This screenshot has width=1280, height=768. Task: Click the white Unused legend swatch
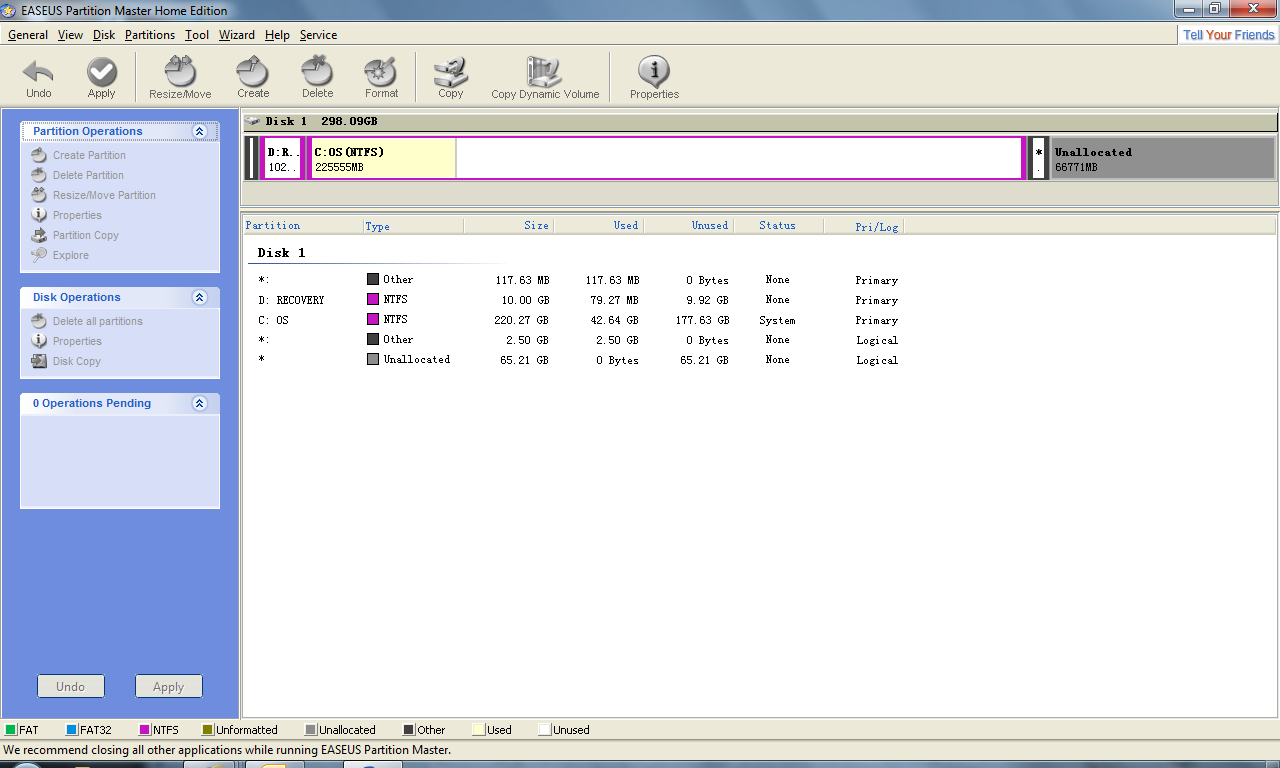(544, 730)
